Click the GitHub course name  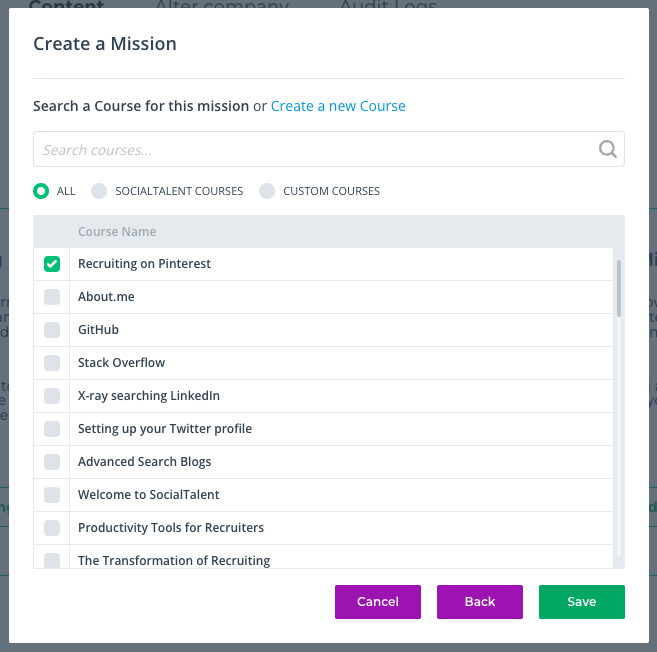click(98, 330)
